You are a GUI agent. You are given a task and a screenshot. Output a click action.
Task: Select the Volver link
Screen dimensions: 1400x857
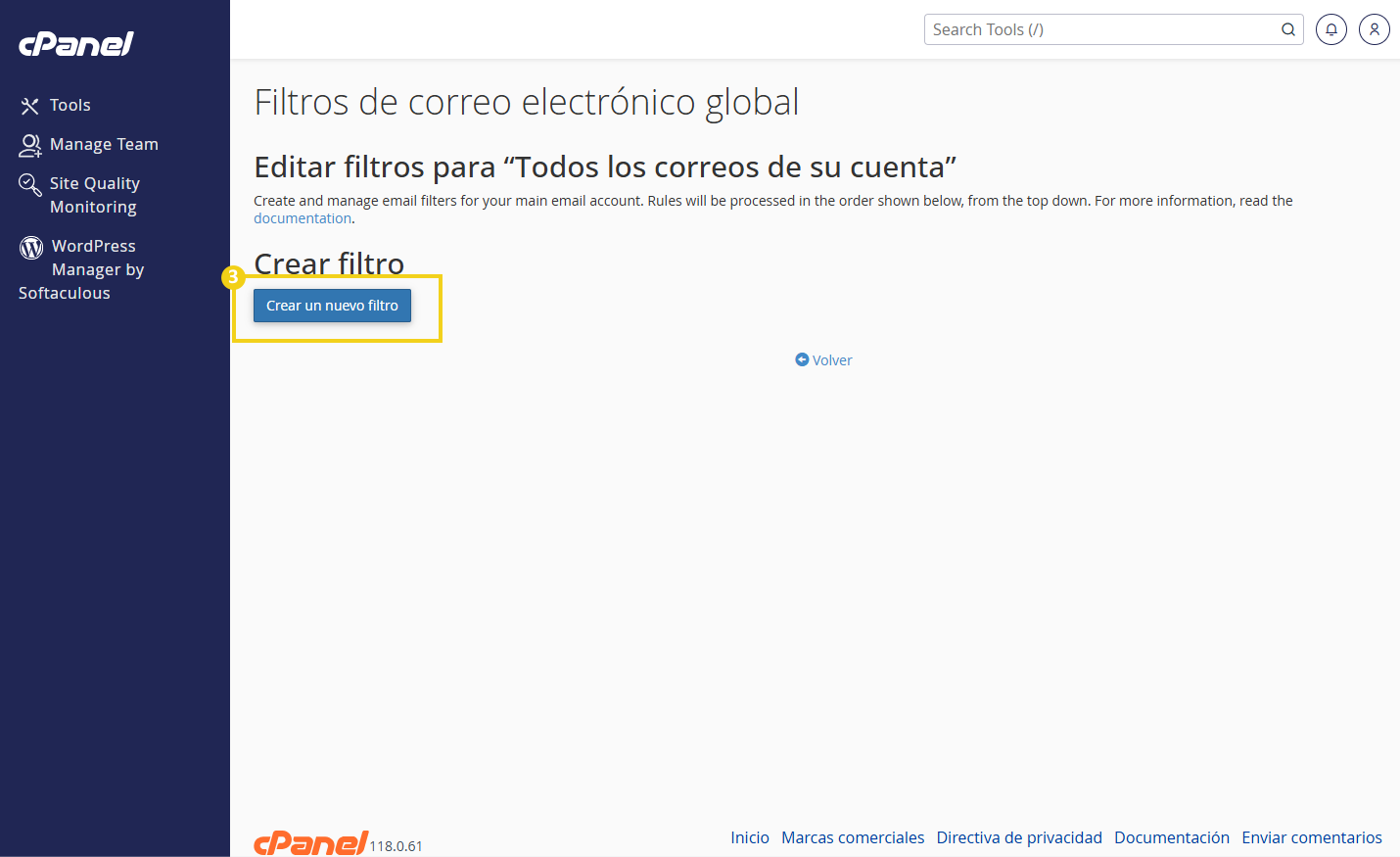830,359
